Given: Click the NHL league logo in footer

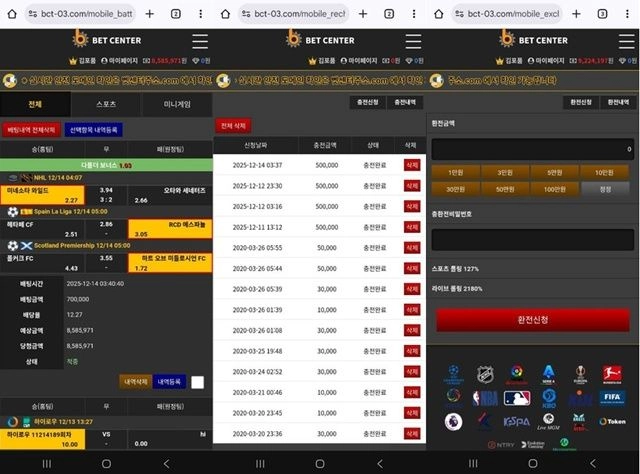Looking at the screenshot, I should click(485, 374).
